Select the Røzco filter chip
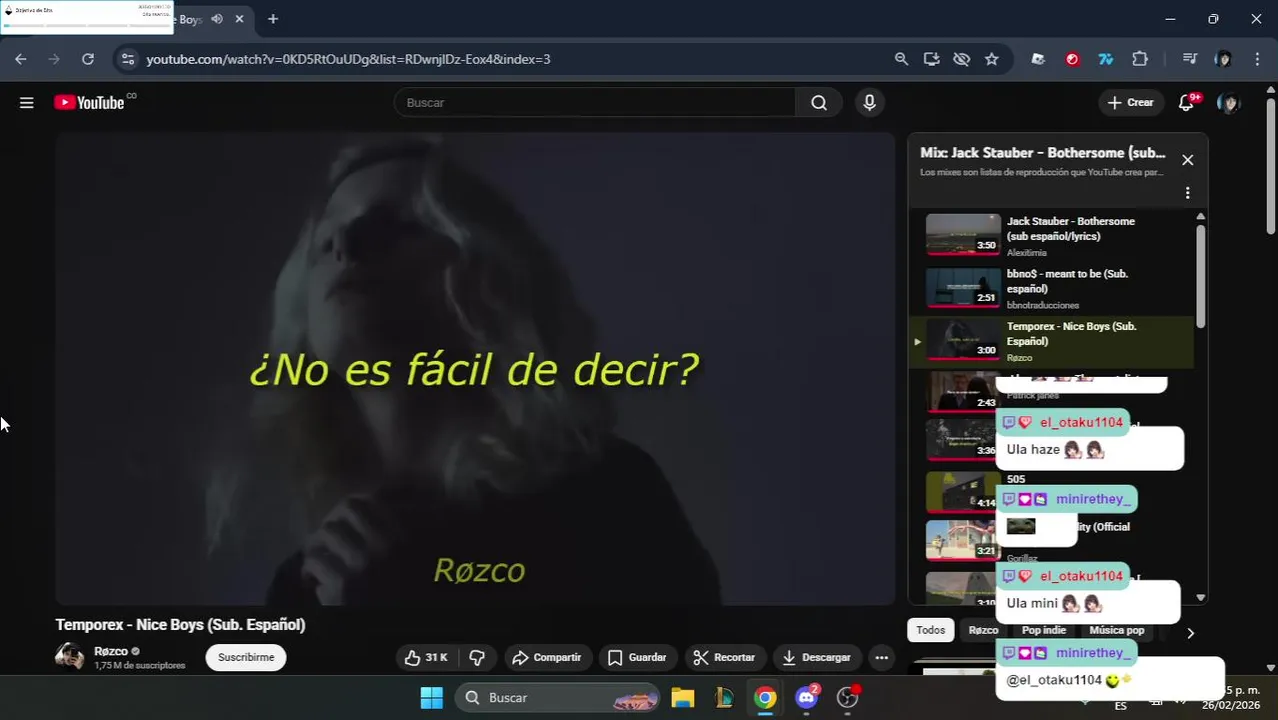1278x720 pixels. (x=983, y=630)
